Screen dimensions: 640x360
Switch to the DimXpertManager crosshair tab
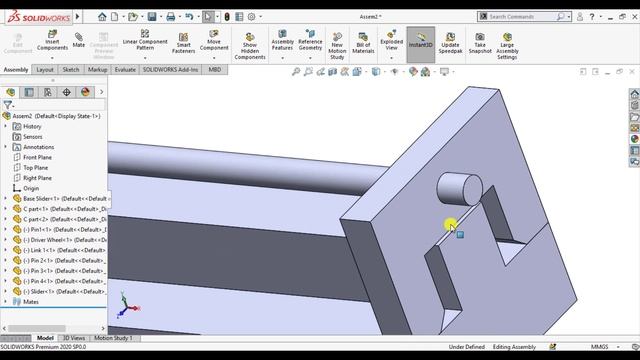[67, 92]
